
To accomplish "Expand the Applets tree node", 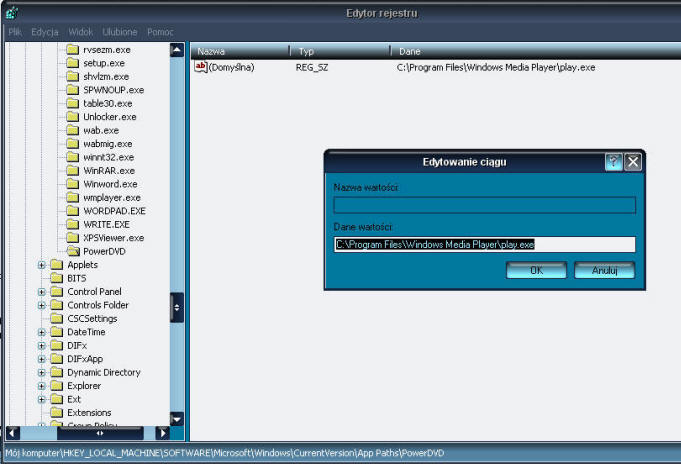I will (42, 265).
